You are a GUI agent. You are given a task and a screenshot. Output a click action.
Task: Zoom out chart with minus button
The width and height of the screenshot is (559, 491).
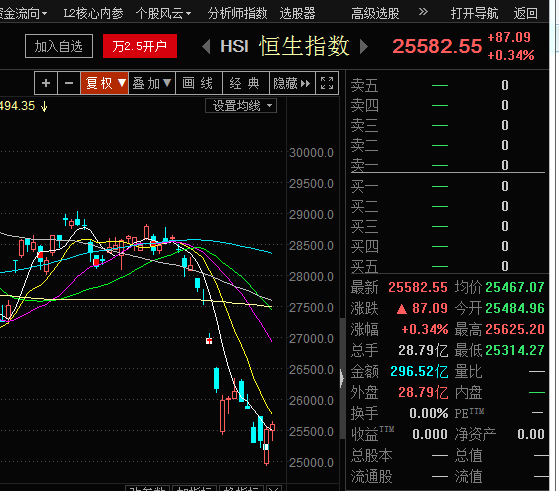tap(69, 83)
